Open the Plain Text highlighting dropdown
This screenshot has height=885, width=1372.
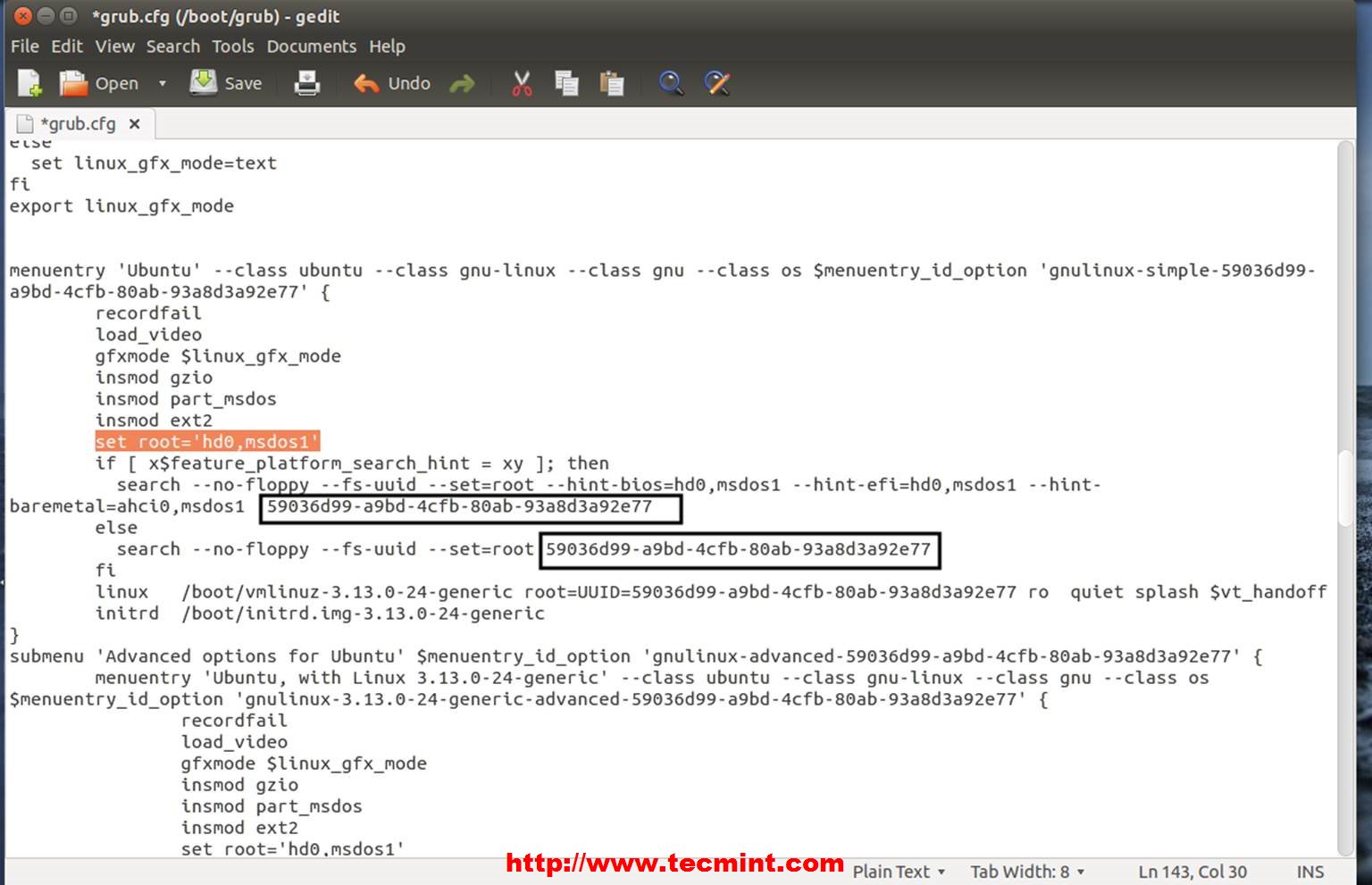click(x=896, y=872)
